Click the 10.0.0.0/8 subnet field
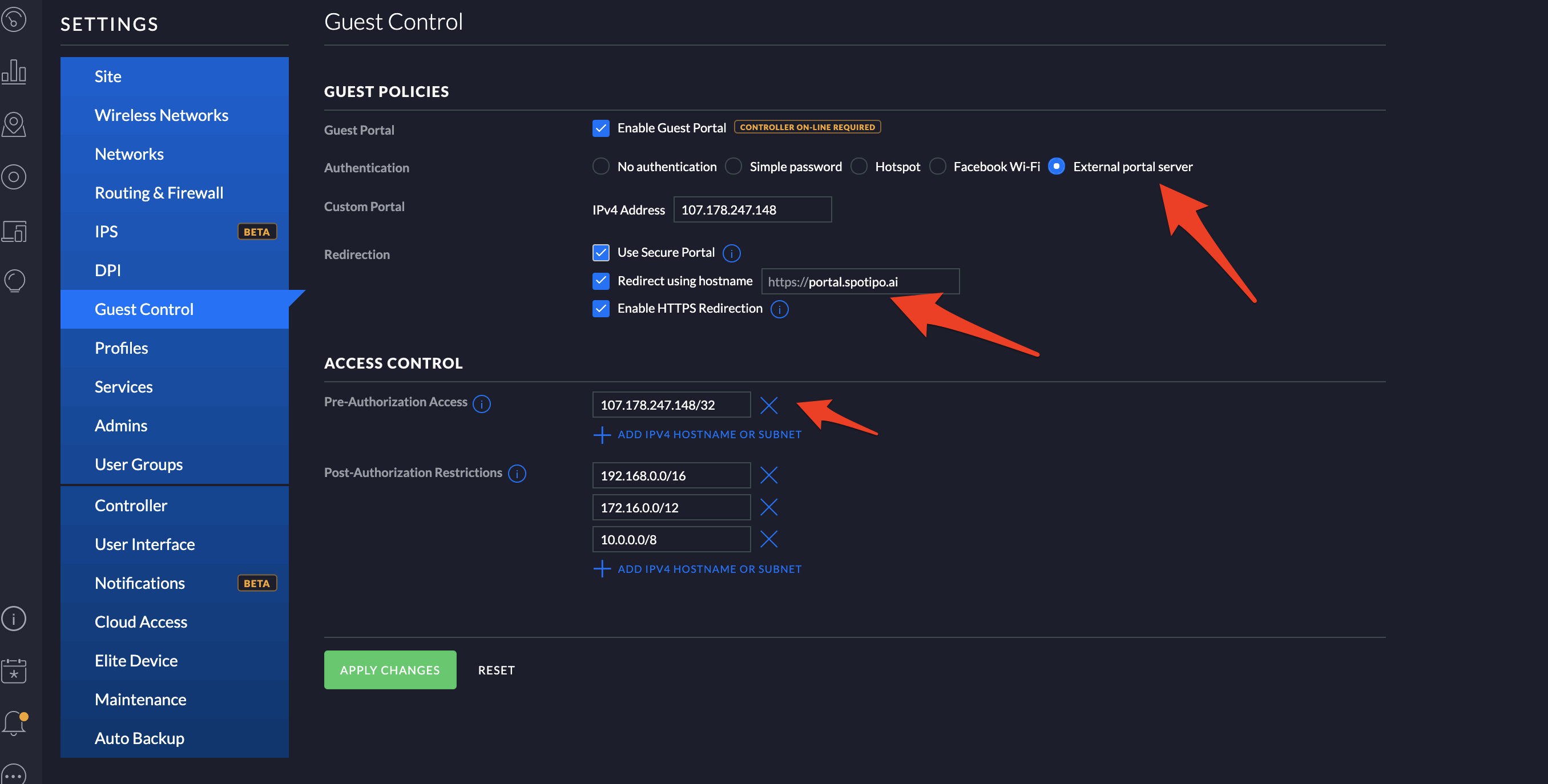The image size is (1548, 784). coord(671,539)
